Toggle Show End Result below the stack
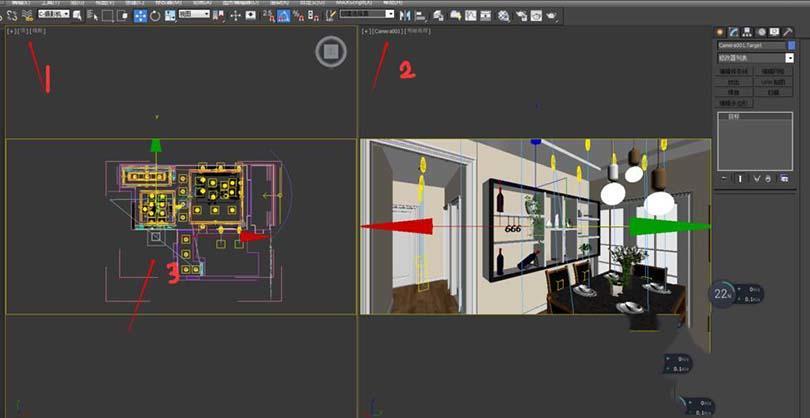The width and height of the screenshot is (810, 418). click(x=740, y=178)
